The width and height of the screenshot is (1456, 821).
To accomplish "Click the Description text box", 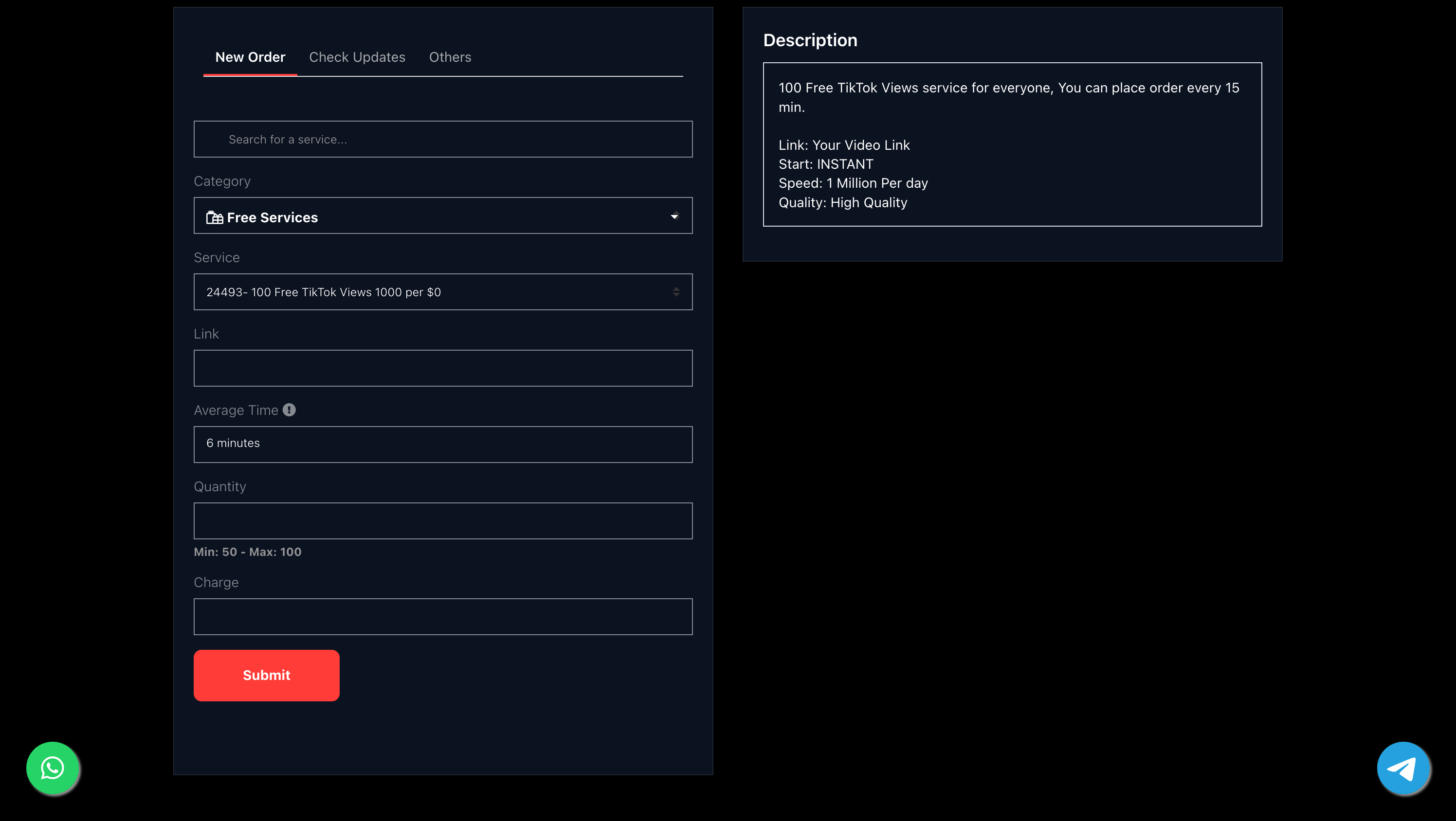I will tap(1012, 144).
